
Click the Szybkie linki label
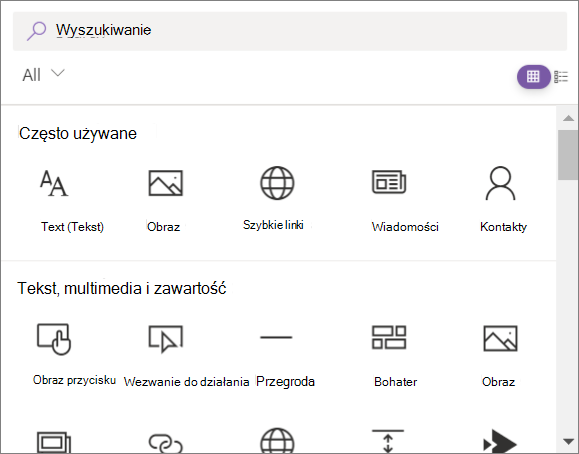[273, 225]
